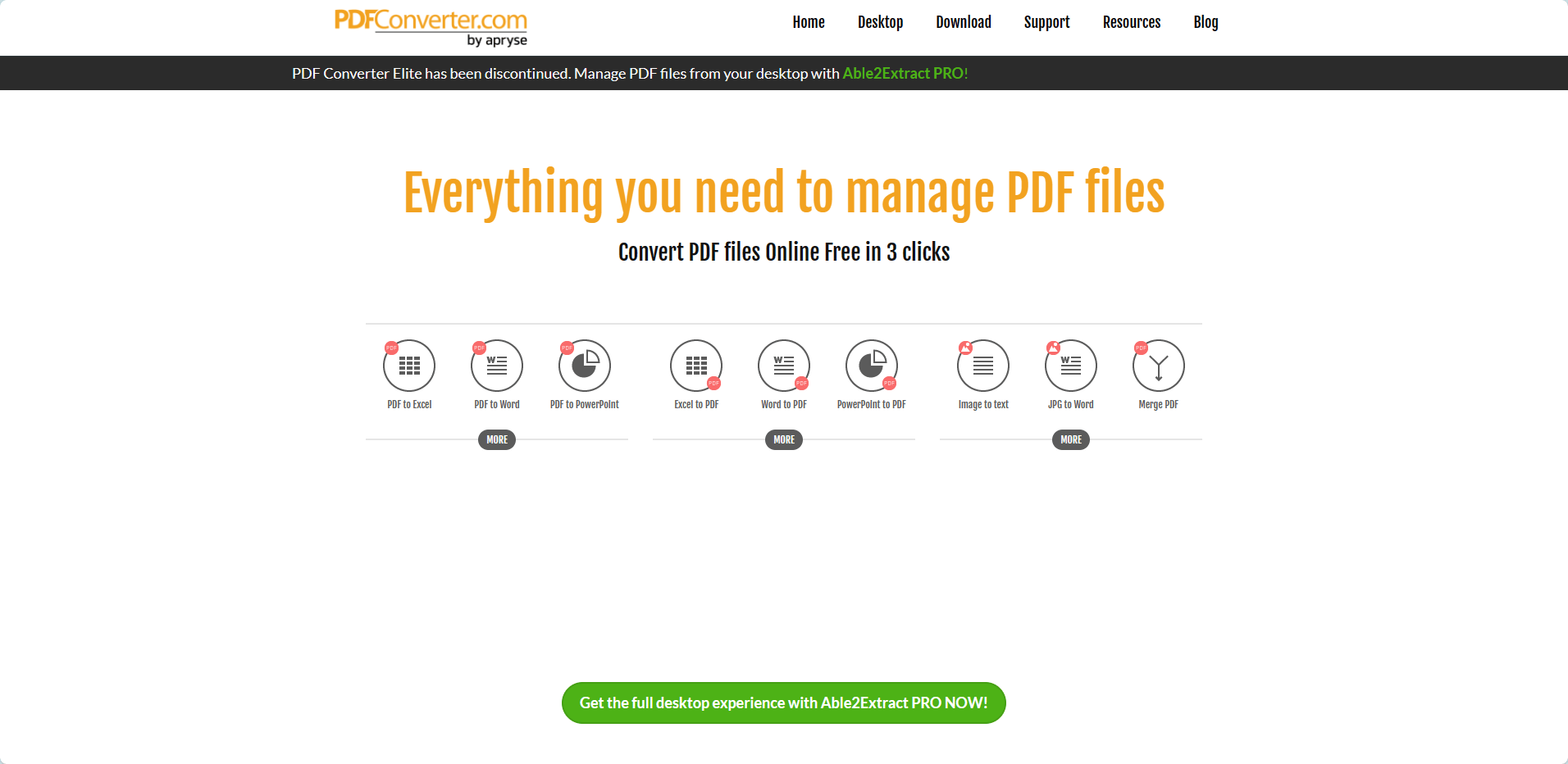Select the PDF to Word converter icon

point(497,366)
